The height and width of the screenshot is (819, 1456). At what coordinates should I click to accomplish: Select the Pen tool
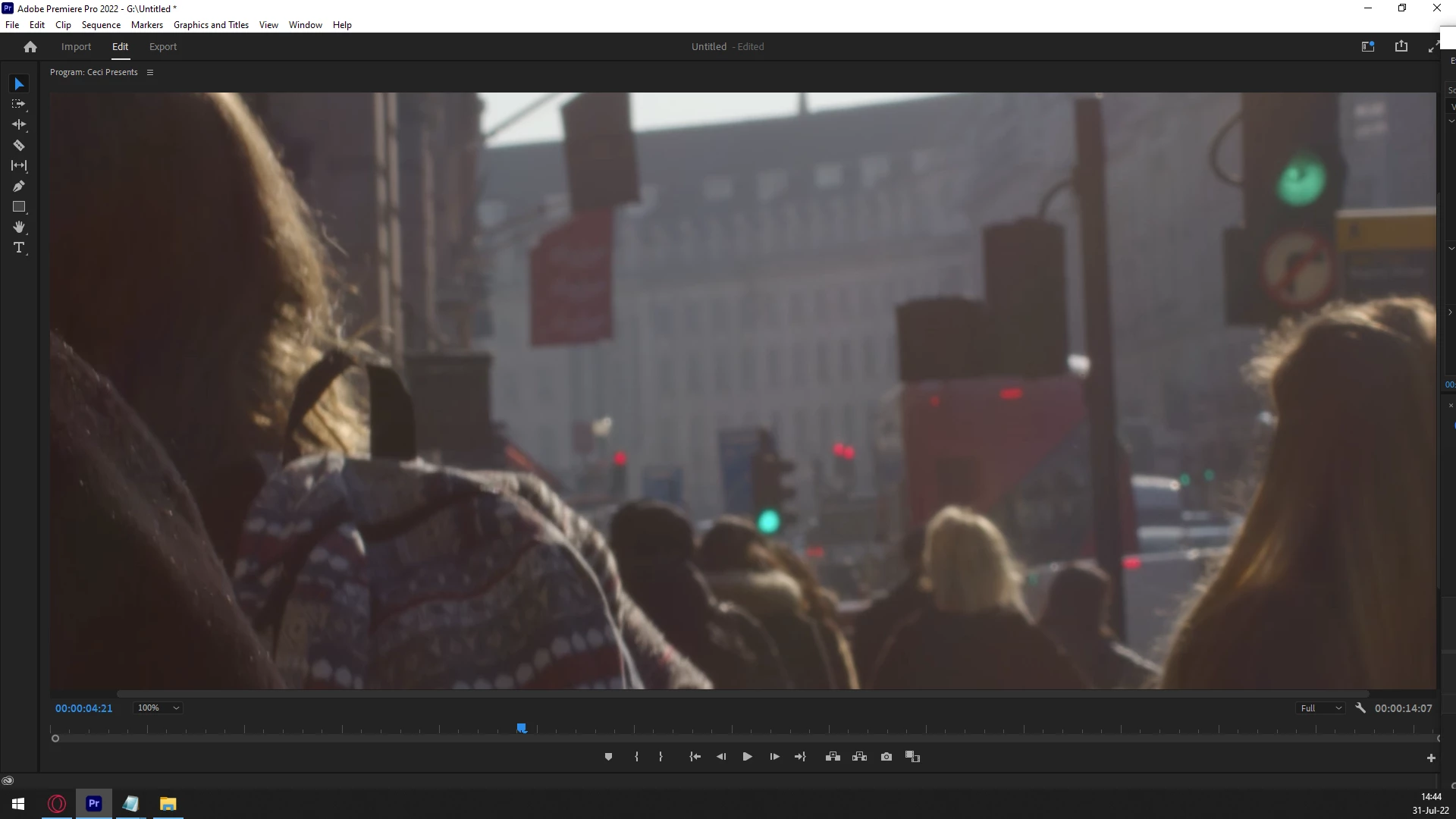pos(19,187)
